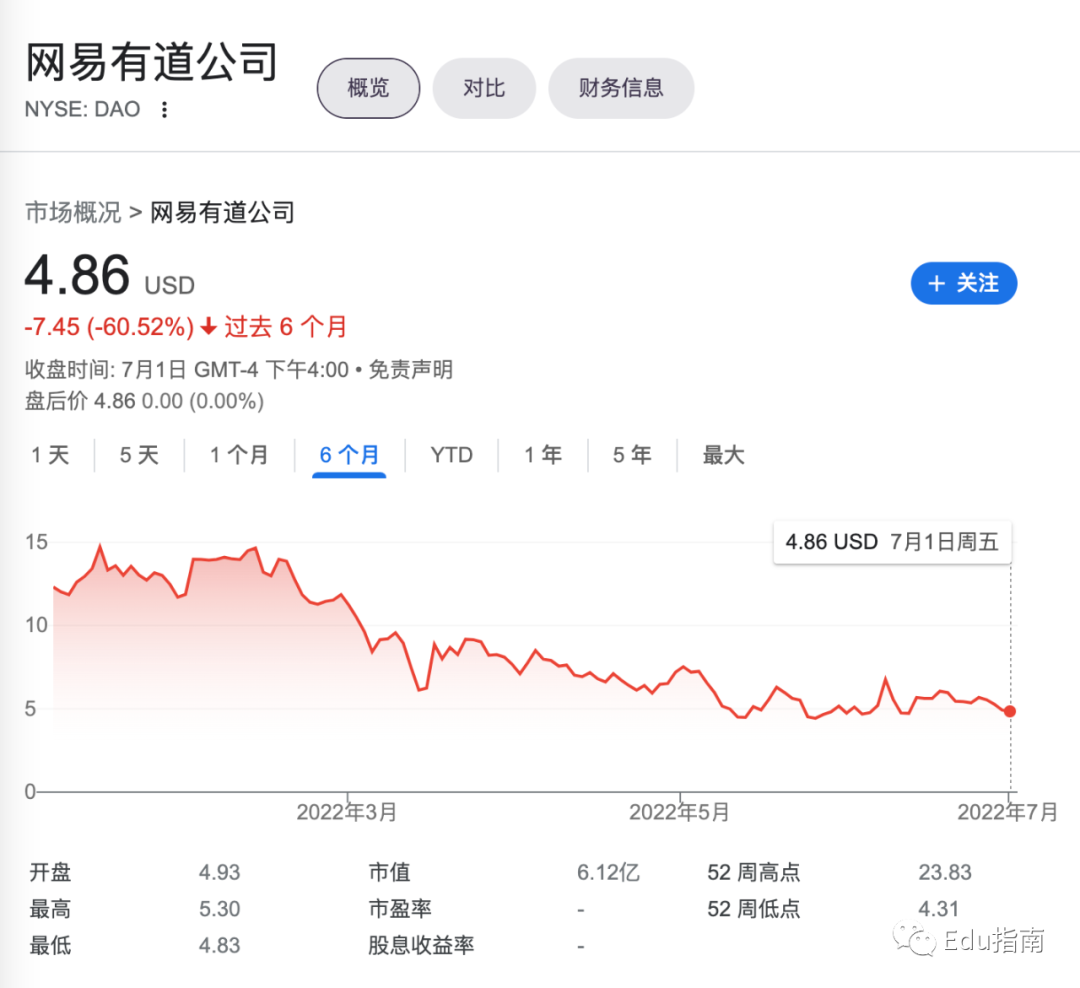Select the 1 个月 time range
Image resolution: width=1080 pixels, height=988 pixels.
(239, 455)
